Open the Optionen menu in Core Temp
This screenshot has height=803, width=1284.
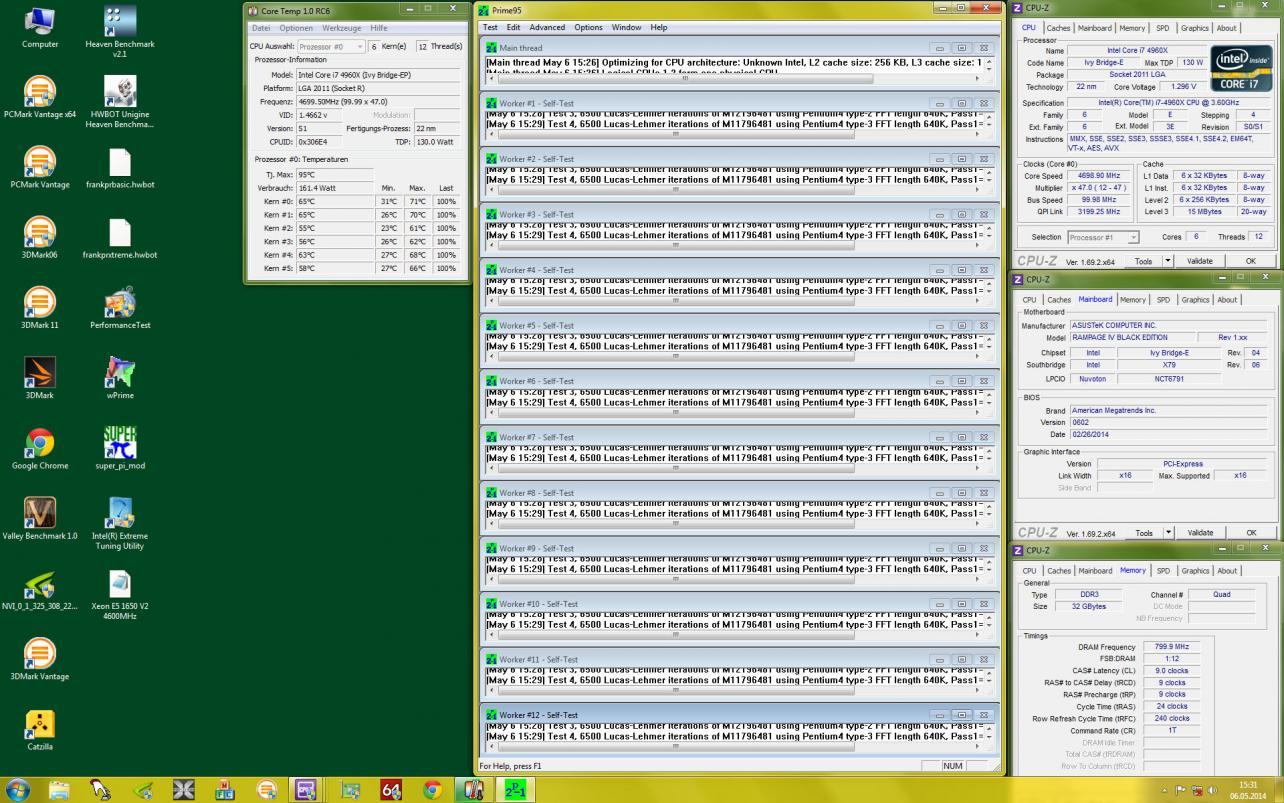tap(296, 28)
